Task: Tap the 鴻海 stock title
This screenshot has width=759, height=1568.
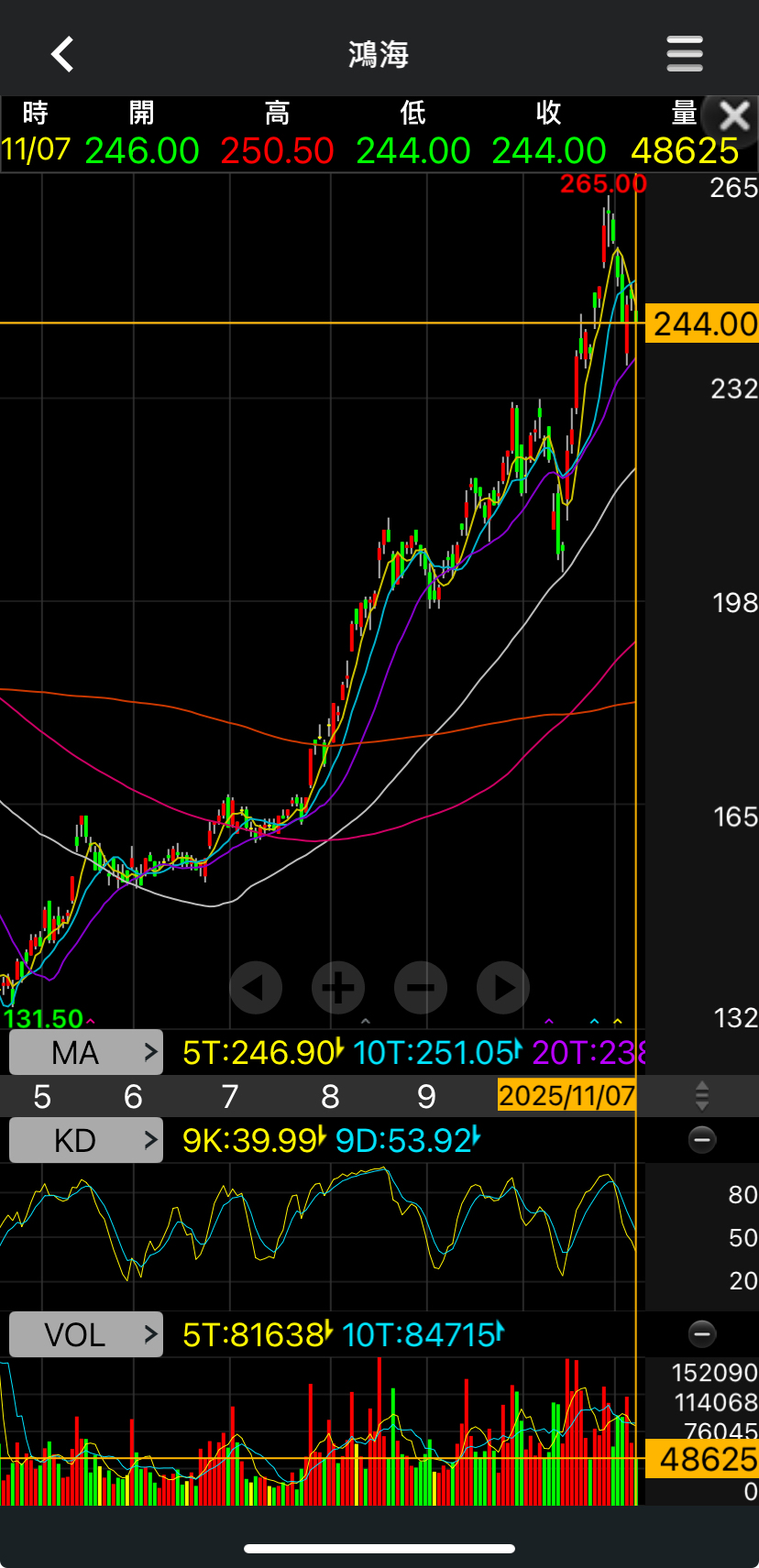Action: click(x=379, y=55)
